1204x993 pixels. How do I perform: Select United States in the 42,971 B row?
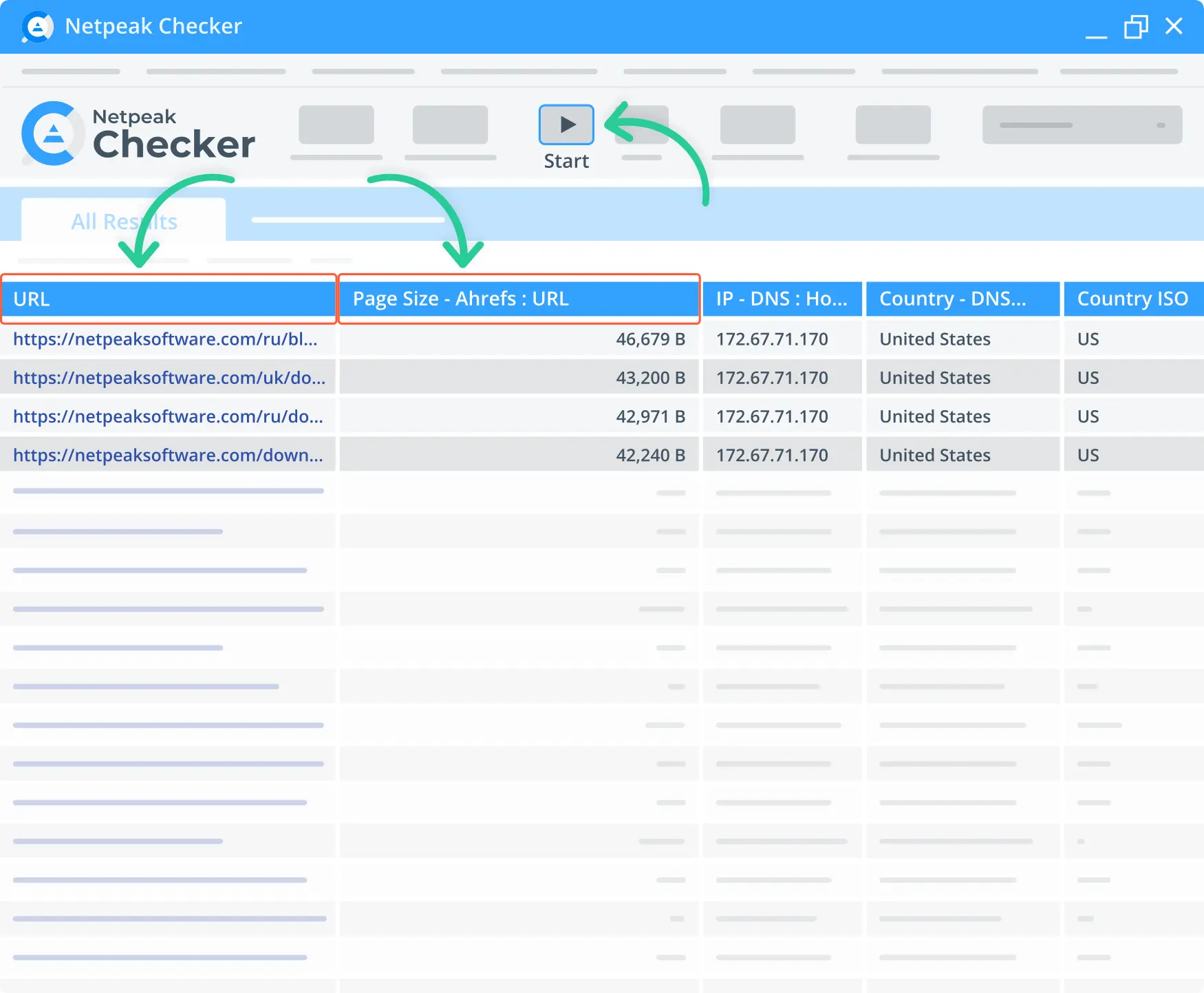tap(963, 416)
